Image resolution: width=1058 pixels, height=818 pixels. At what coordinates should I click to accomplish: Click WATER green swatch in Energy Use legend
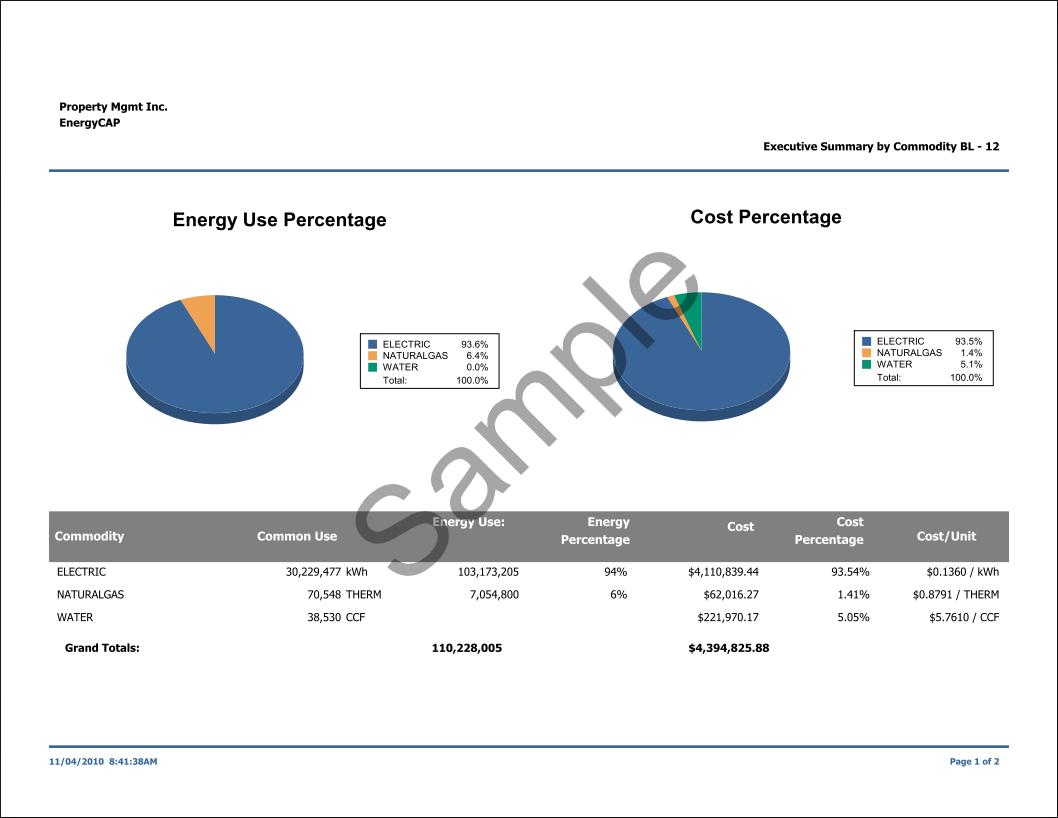coord(372,367)
